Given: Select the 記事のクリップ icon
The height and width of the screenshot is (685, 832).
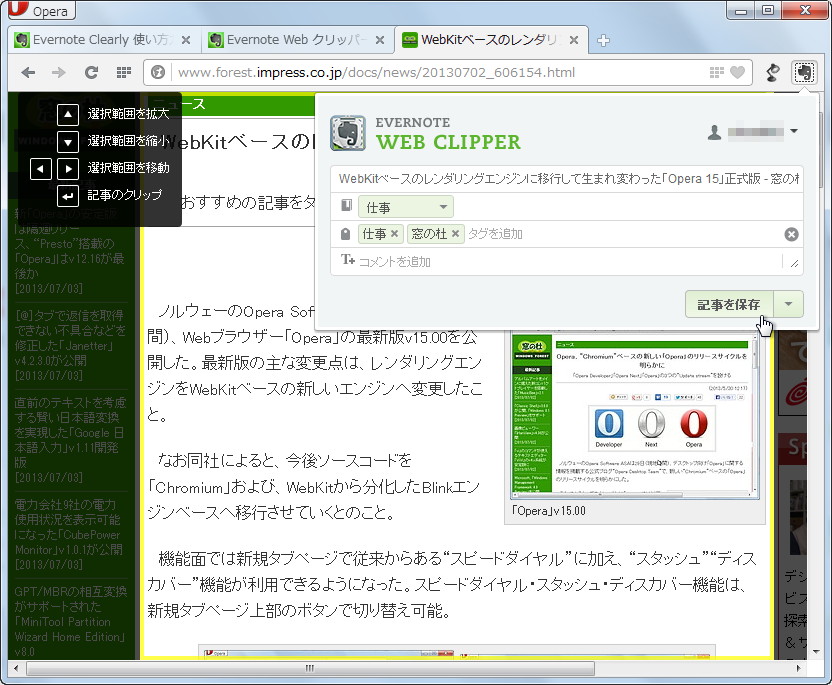Looking at the screenshot, I should tap(67, 196).
